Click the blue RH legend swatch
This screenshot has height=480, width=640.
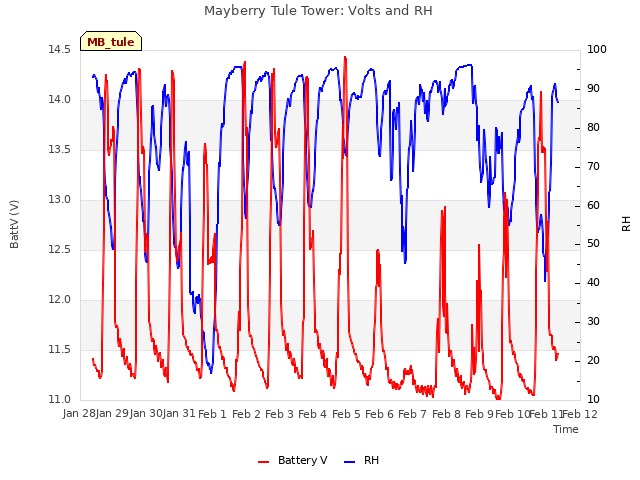click(350, 462)
